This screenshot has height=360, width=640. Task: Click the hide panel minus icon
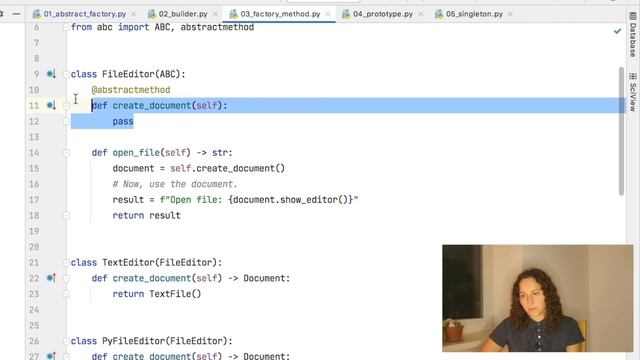click(16, 14)
